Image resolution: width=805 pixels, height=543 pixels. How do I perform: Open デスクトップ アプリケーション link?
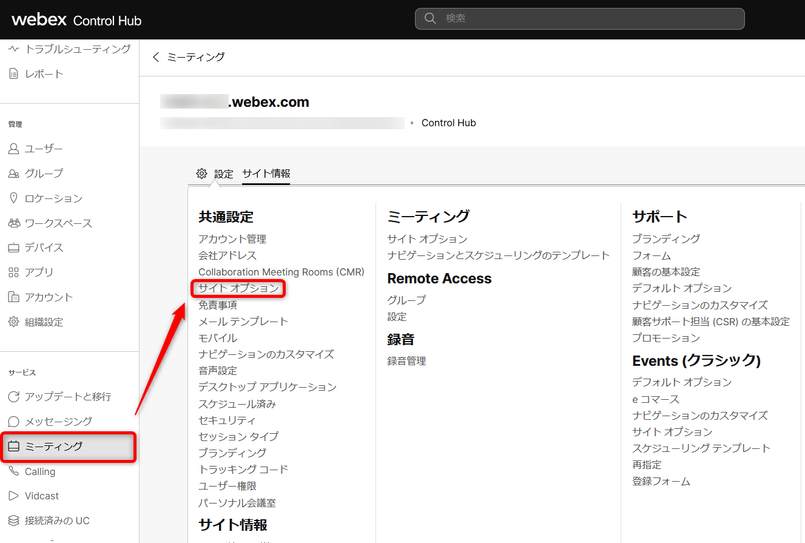(x=267, y=387)
